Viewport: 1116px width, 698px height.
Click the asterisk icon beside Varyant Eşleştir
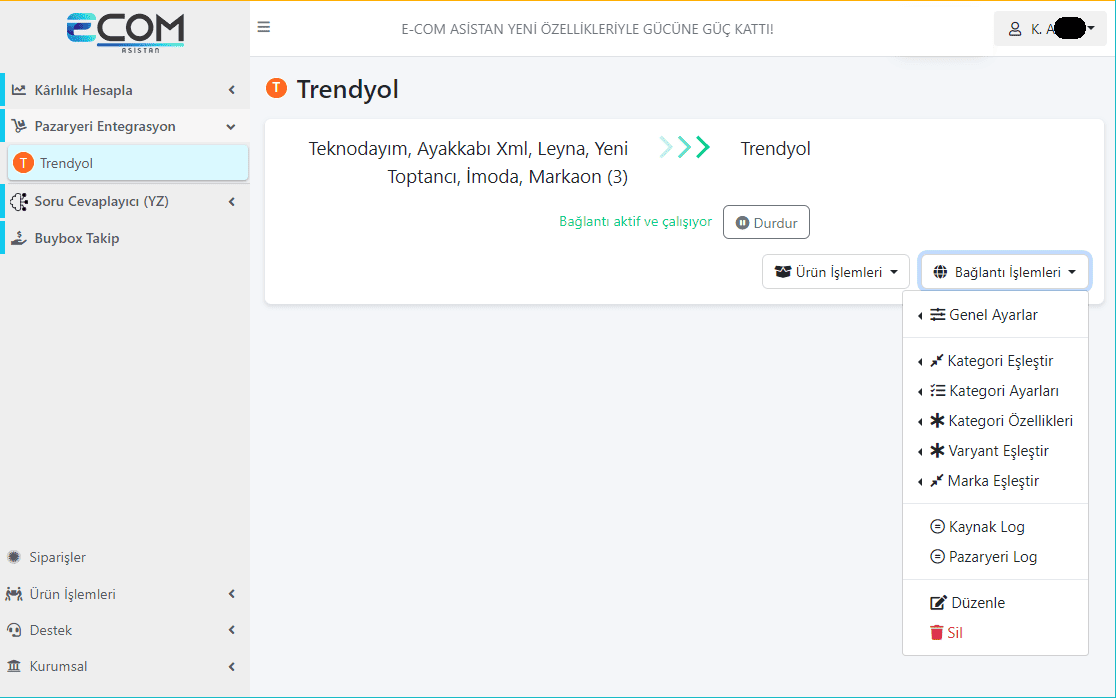(x=937, y=450)
